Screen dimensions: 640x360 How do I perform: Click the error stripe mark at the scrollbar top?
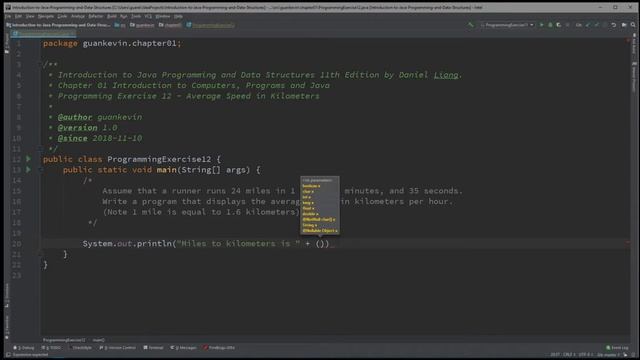[628, 40]
